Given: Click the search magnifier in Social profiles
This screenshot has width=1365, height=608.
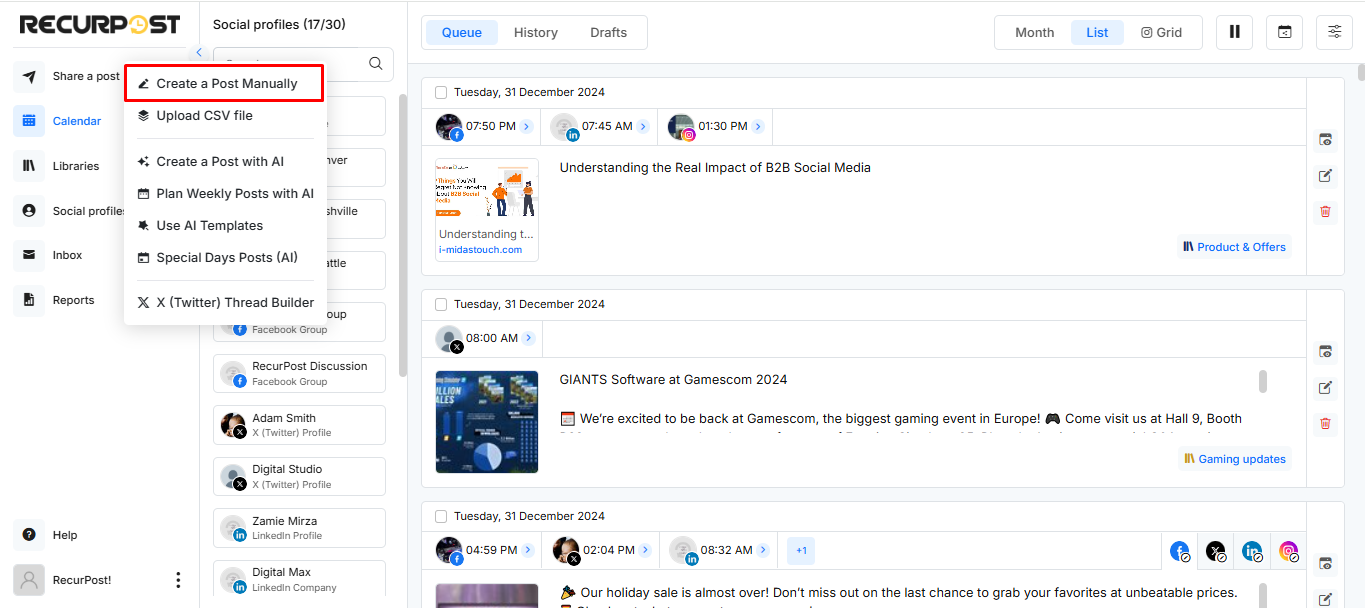Looking at the screenshot, I should (376, 63).
